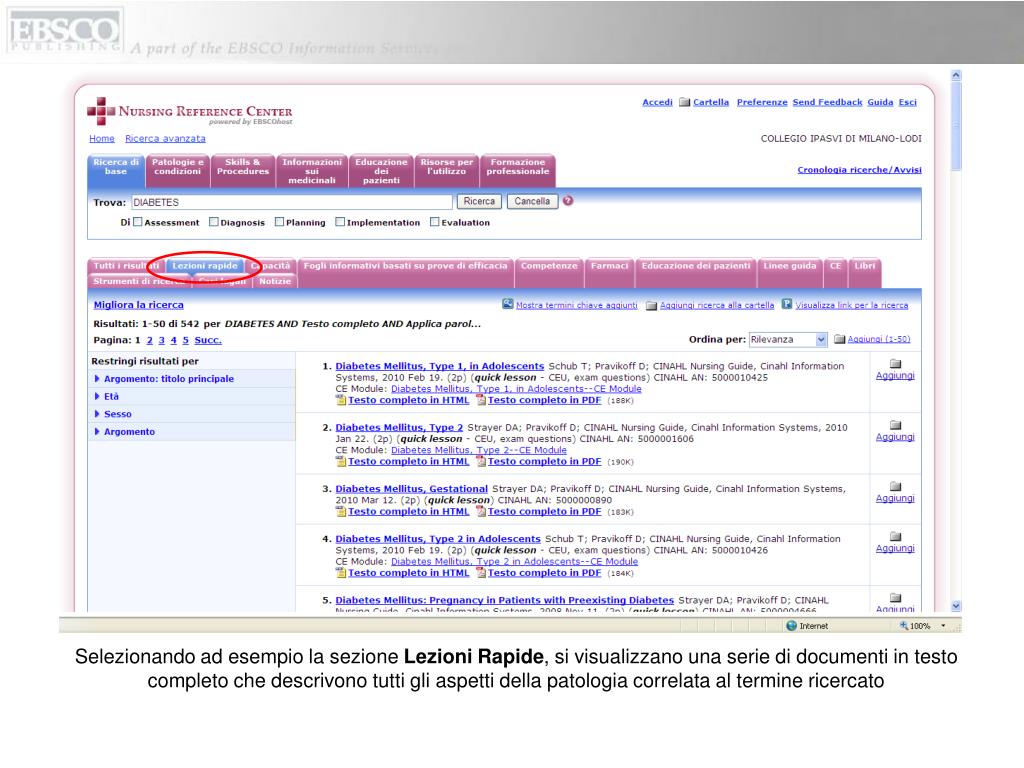Switch to the Farmaci tab
This screenshot has width=1024, height=768.
pyautogui.click(x=609, y=265)
